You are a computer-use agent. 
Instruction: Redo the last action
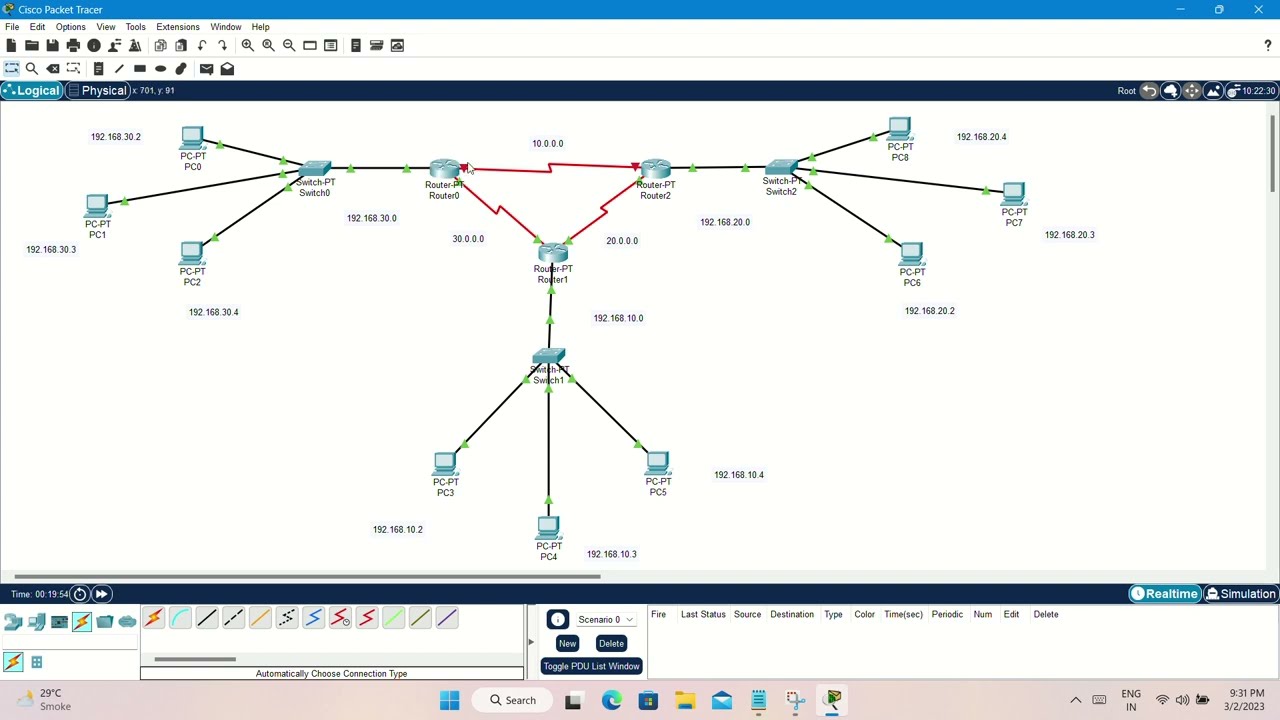(x=222, y=45)
